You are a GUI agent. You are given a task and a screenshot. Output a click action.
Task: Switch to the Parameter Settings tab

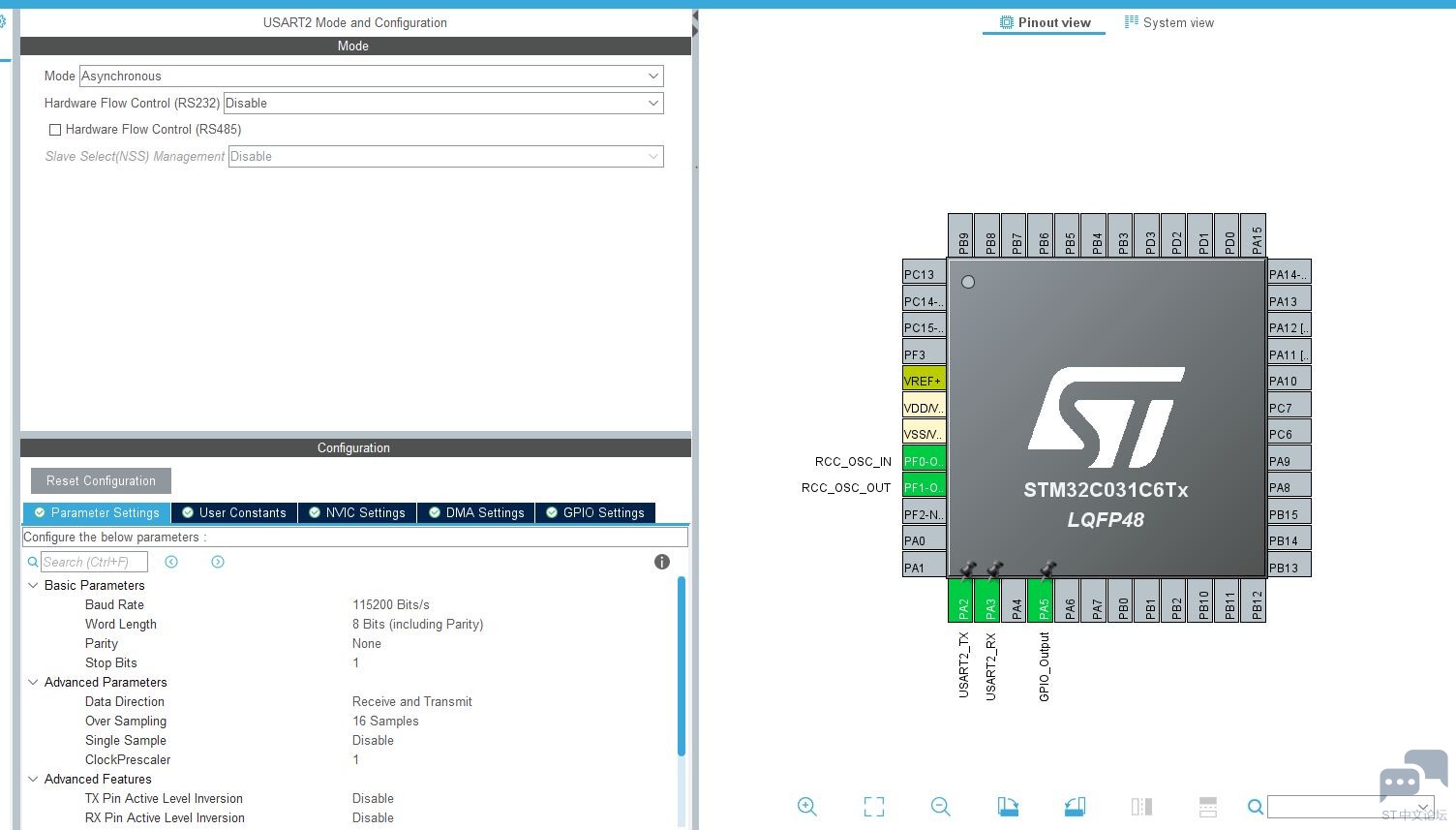[x=97, y=512]
